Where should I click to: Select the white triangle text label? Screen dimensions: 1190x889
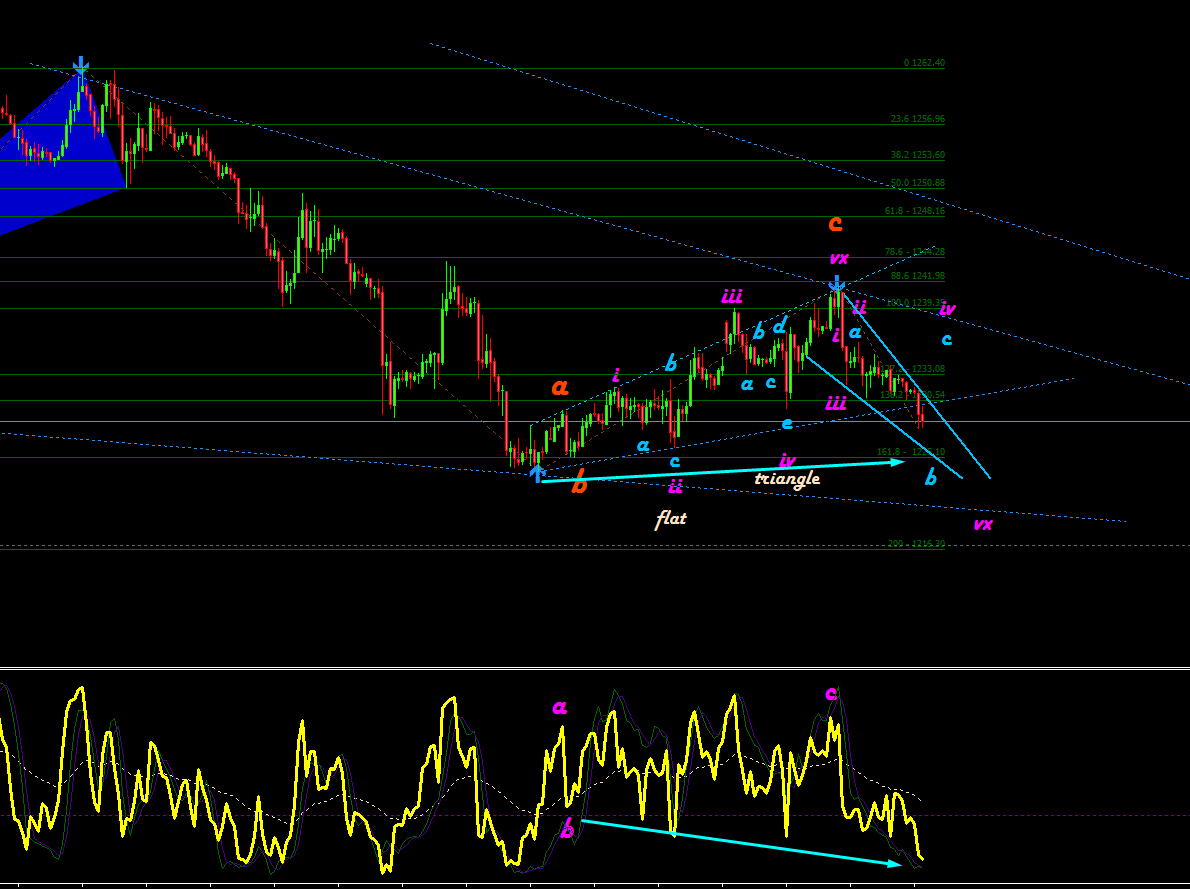(x=787, y=478)
